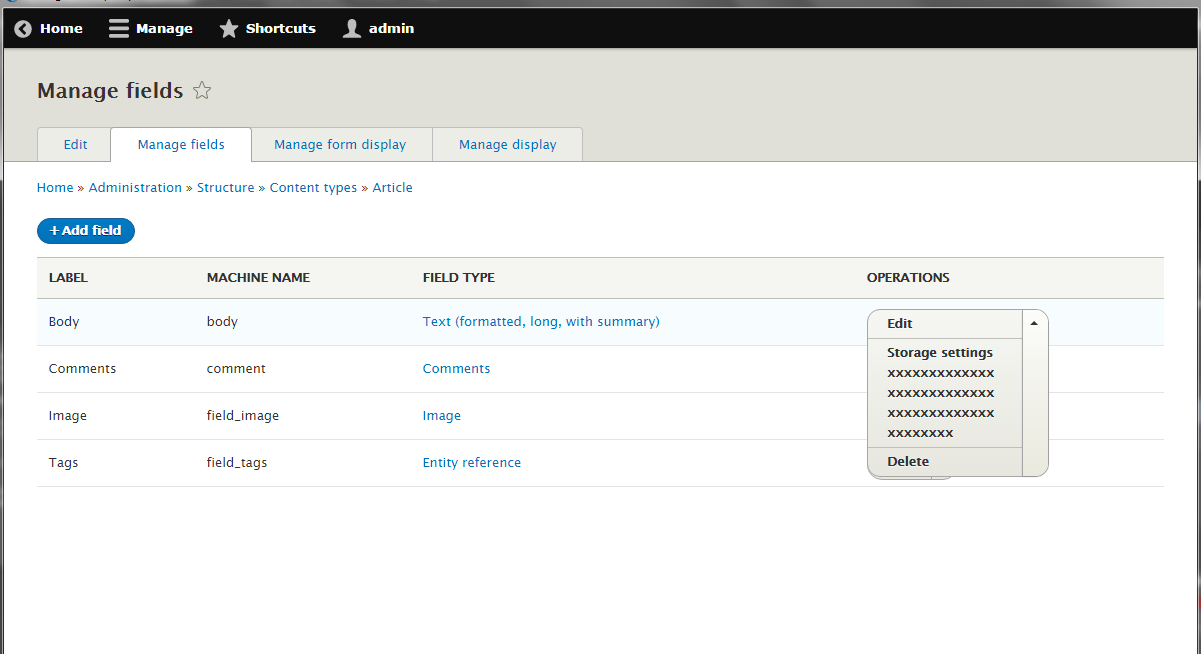The image size is (1201, 654).
Task: Open the admin user account icon
Action: [x=351, y=28]
